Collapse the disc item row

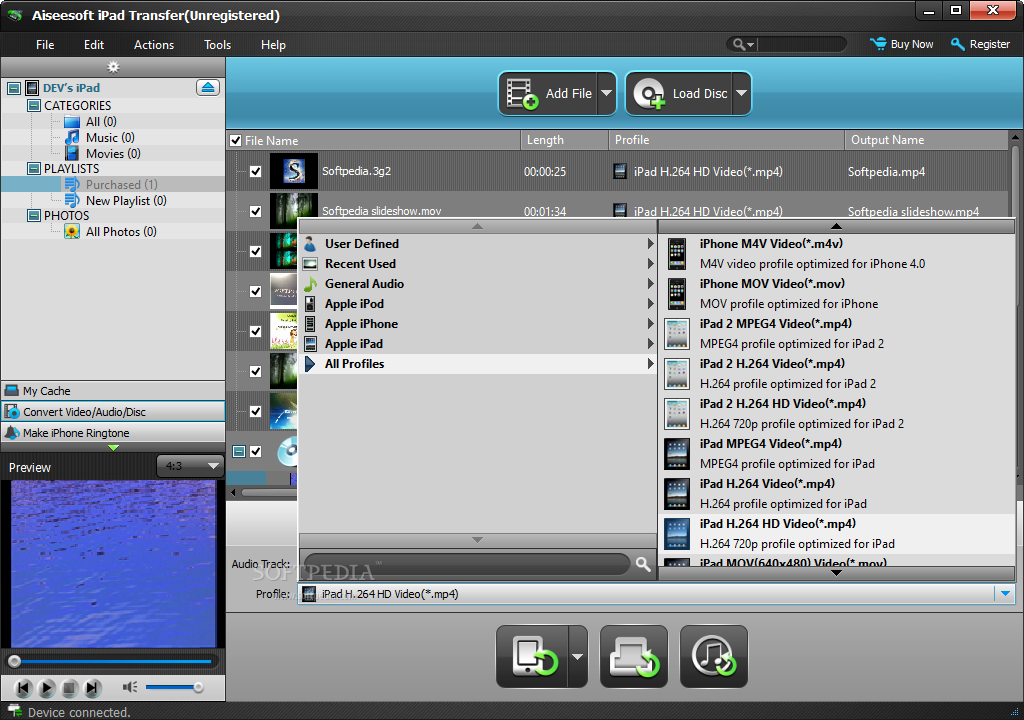point(239,451)
